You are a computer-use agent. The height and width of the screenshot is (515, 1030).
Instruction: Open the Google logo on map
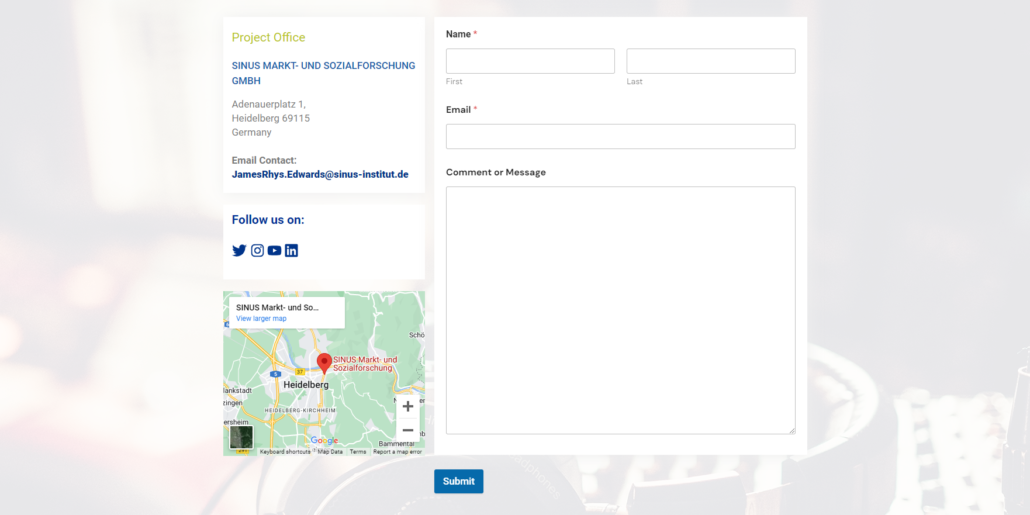pyautogui.click(x=325, y=441)
